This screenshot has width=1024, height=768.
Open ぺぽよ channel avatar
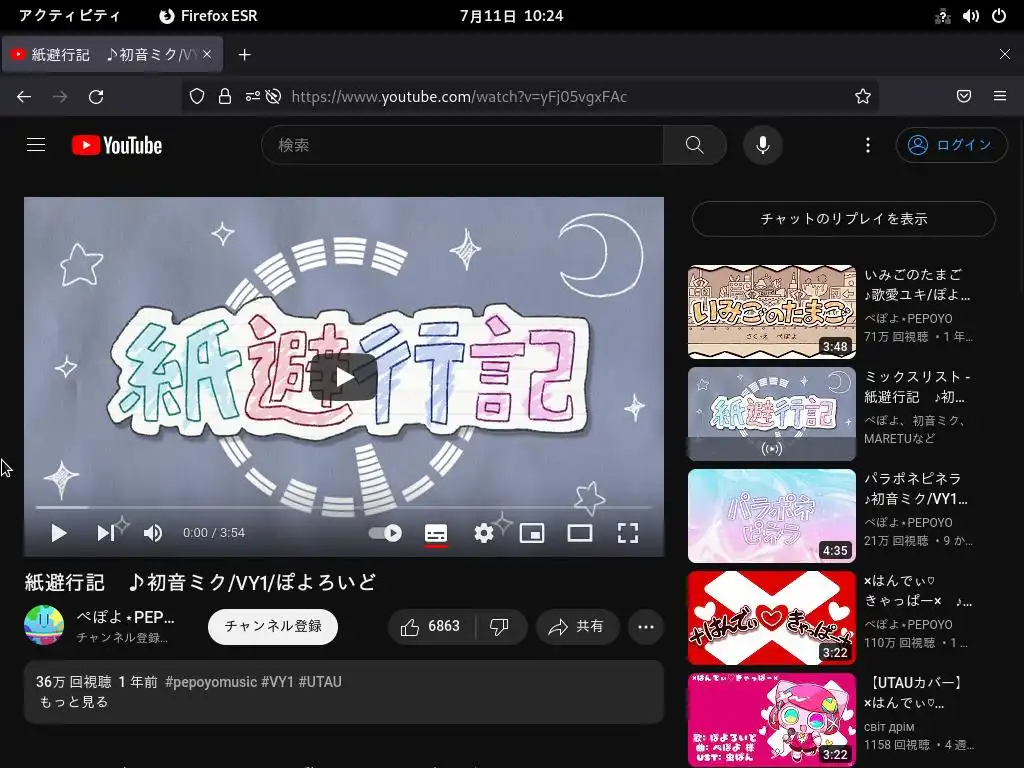[44, 625]
